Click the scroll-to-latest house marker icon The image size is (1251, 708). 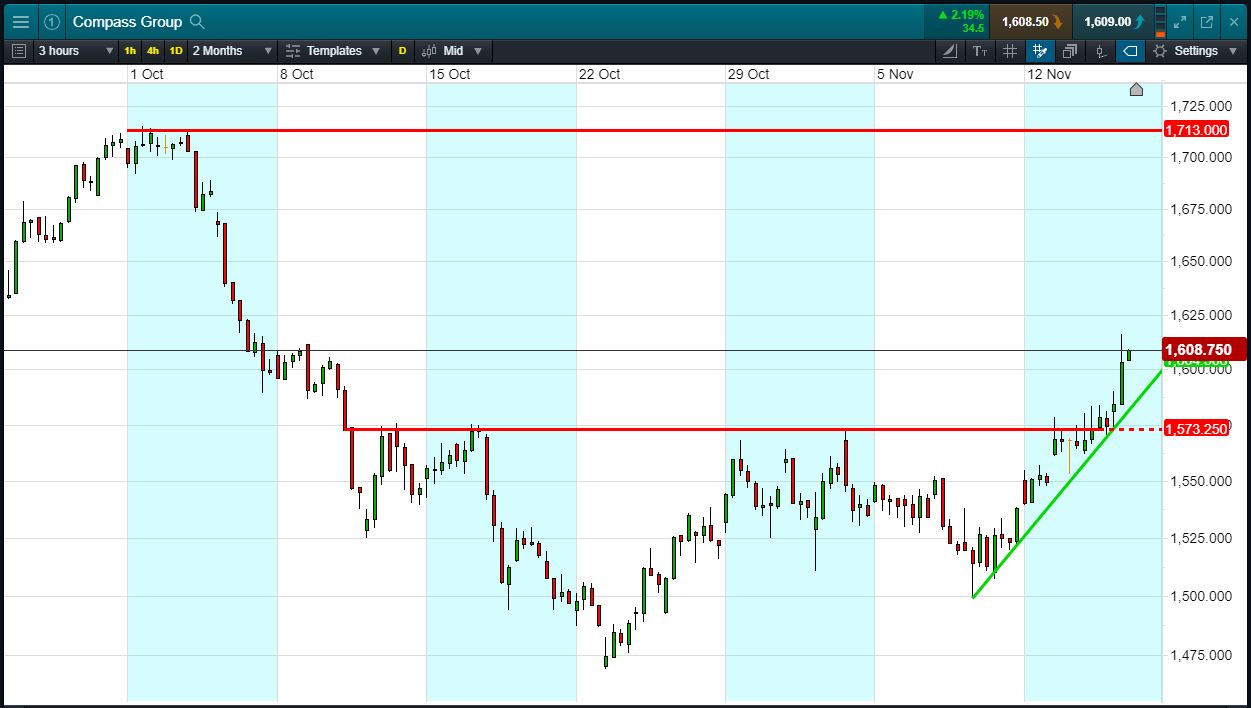(x=1136, y=90)
